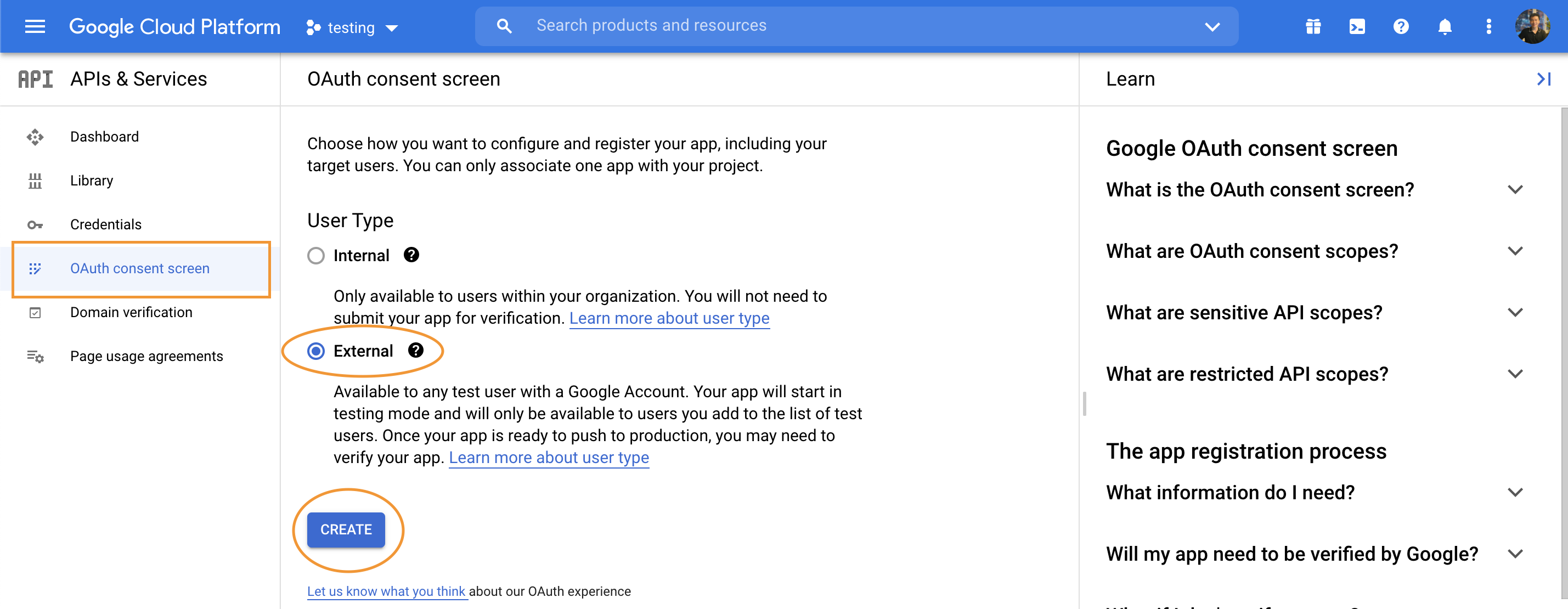The width and height of the screenshot is (1568, 609).
Task: Select the Internal user type radio button
Action: [x=316, y=255]
